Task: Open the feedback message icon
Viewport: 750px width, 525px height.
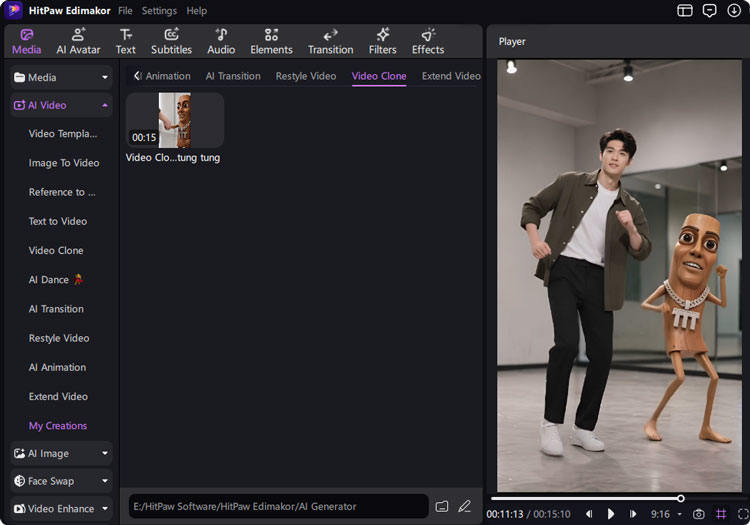Action: coord(709,11)
